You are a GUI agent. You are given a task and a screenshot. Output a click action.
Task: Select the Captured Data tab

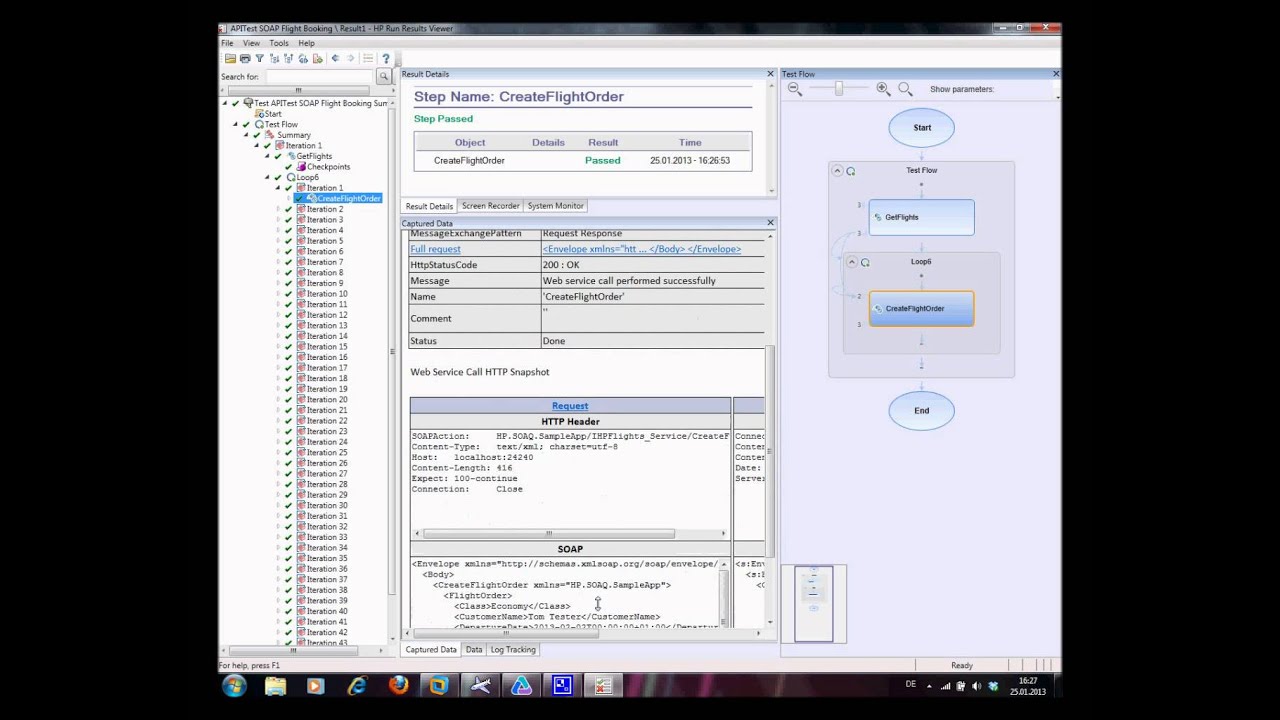431,650
